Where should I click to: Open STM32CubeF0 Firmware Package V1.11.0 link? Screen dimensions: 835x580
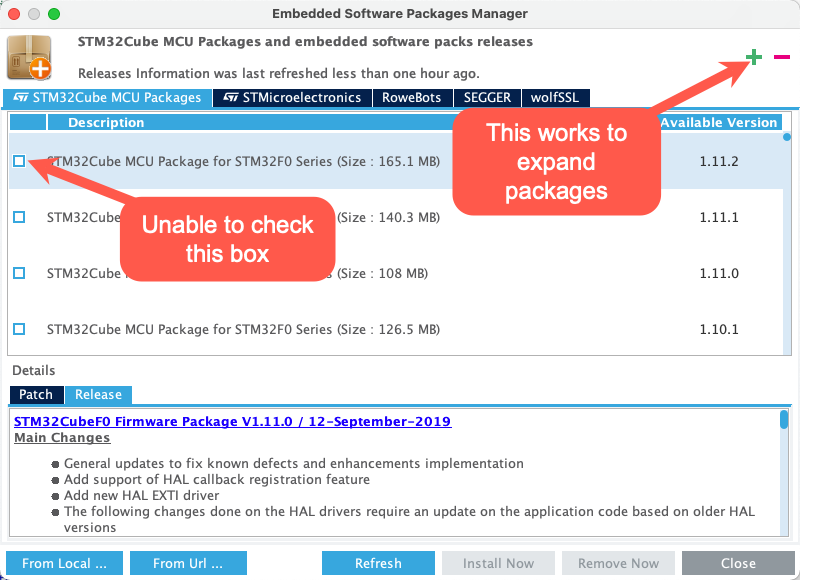pyautogui.click(x=232, y=421)
